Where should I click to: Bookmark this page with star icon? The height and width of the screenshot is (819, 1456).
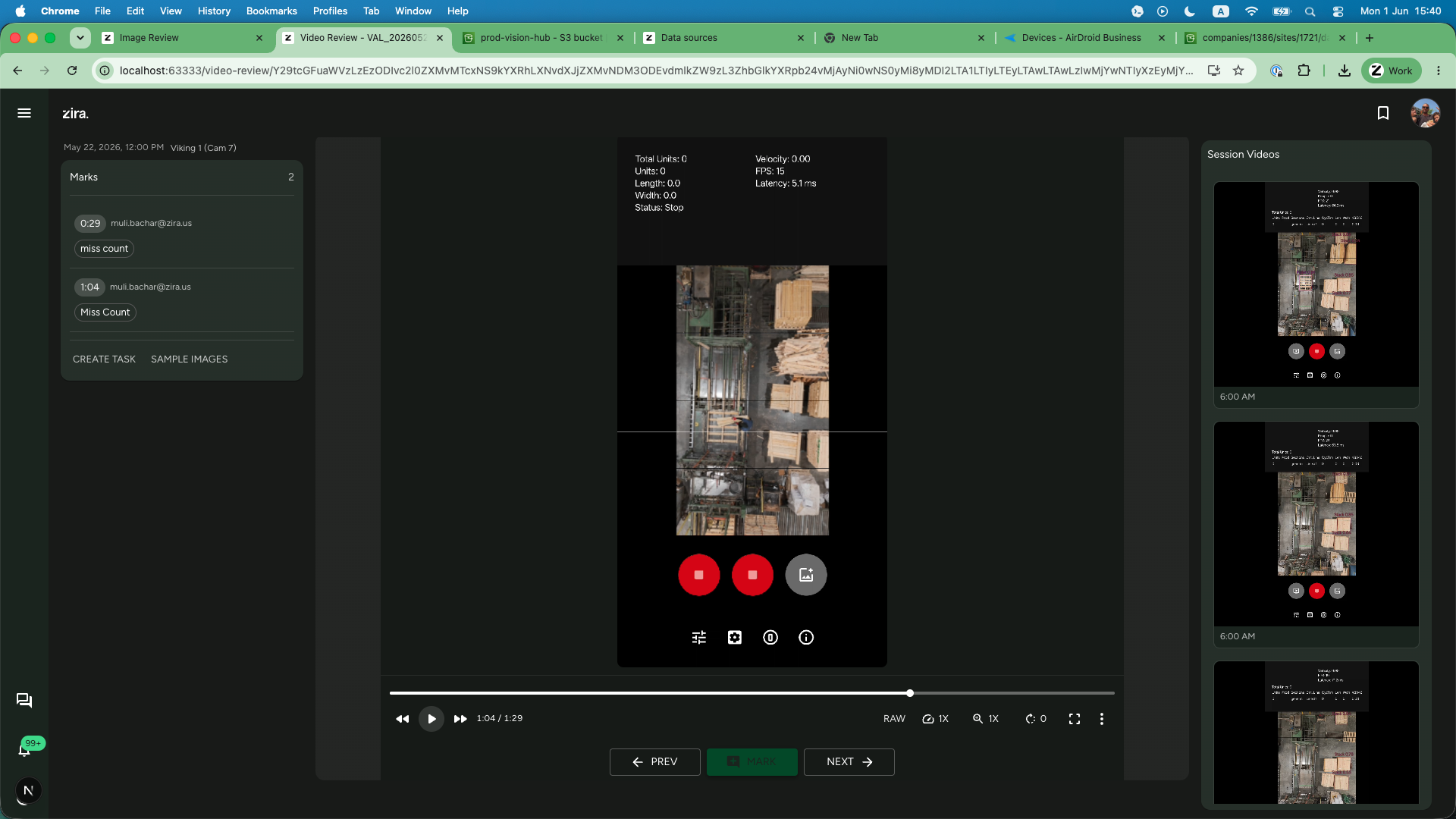(1238, 71)
